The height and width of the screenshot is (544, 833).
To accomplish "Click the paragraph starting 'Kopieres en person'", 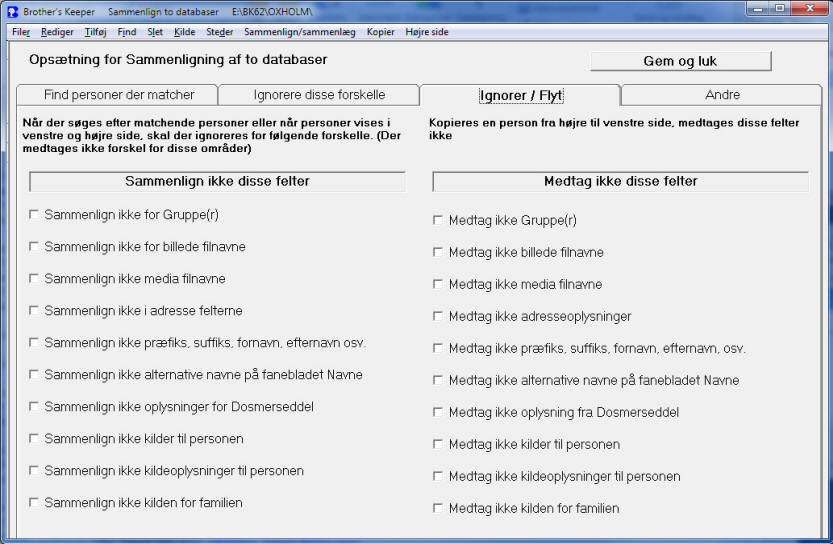I will [x=614, y=129].
